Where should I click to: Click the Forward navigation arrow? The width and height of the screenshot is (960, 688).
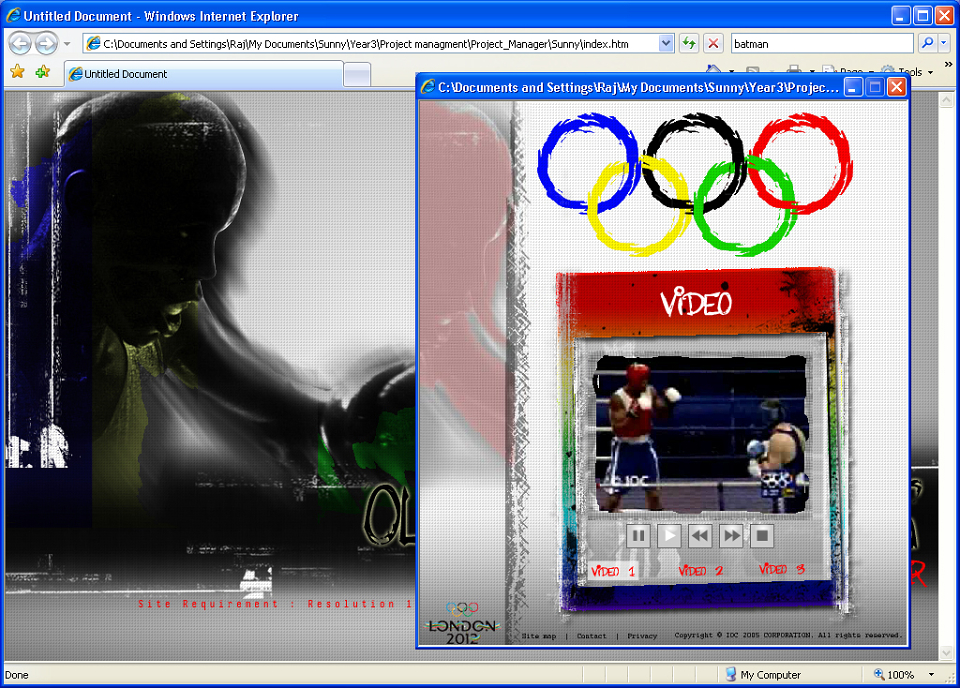[x=46, y=43]
